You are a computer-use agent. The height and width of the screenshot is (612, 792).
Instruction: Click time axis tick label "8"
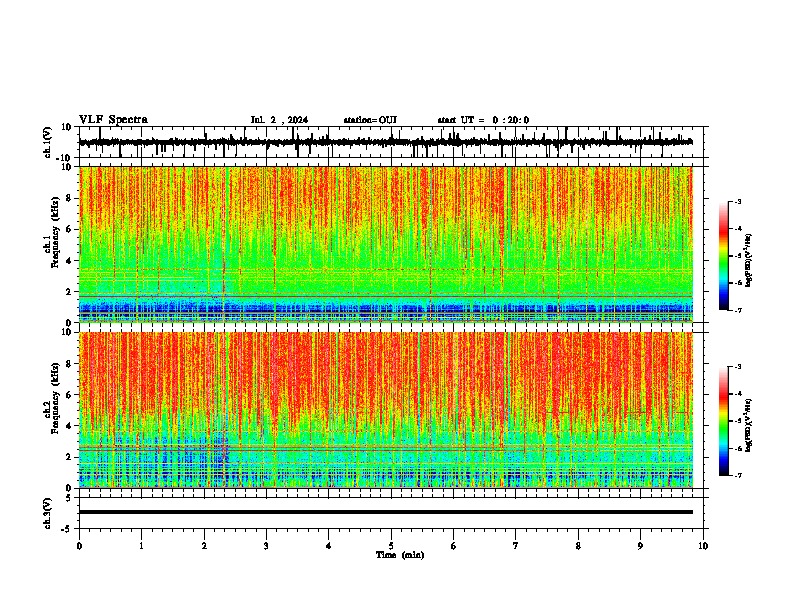578,546
